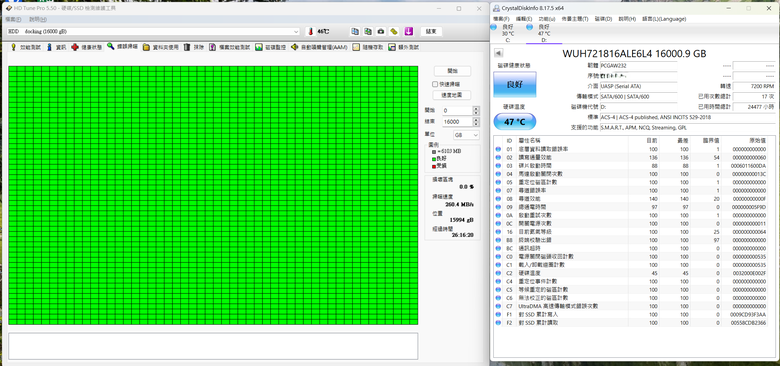
Task: Switch to the 隨機存取 random access tab
Action: pos(367,47)
